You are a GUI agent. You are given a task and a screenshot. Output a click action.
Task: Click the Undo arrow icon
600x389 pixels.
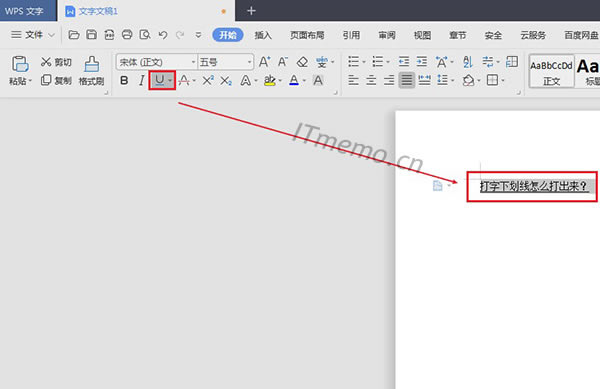(x=163, y=35)
